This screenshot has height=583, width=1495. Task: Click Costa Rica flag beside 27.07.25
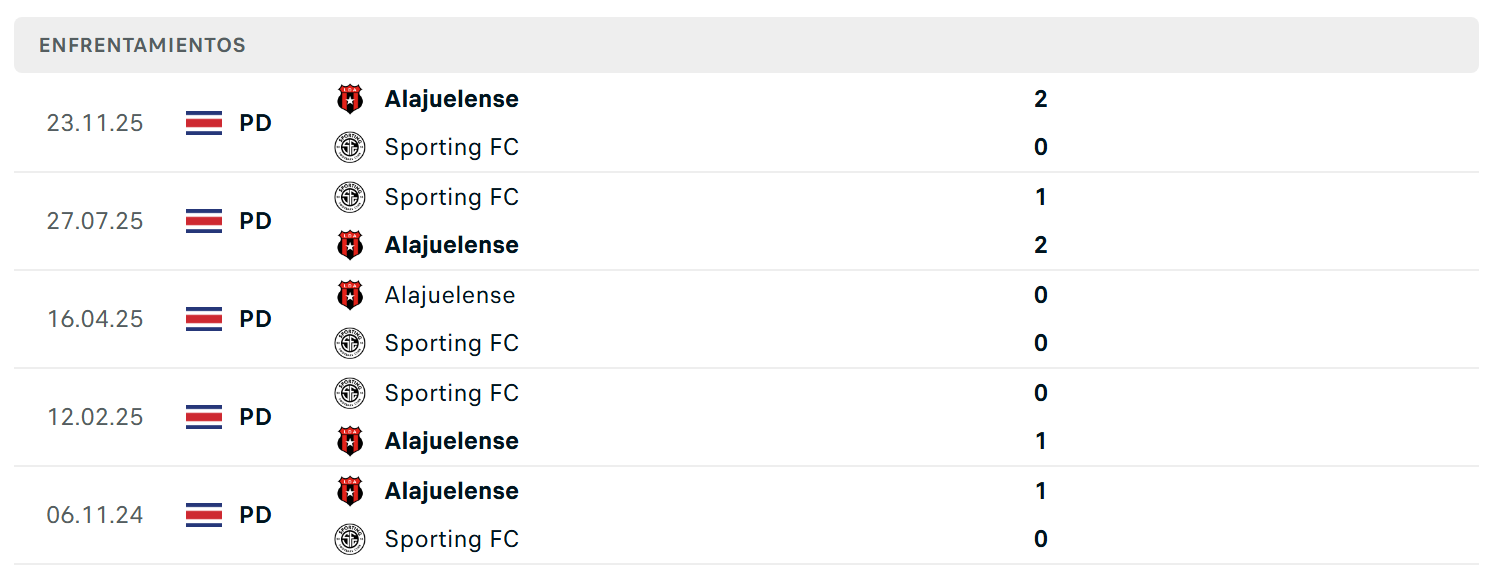(x=204, y=221)
